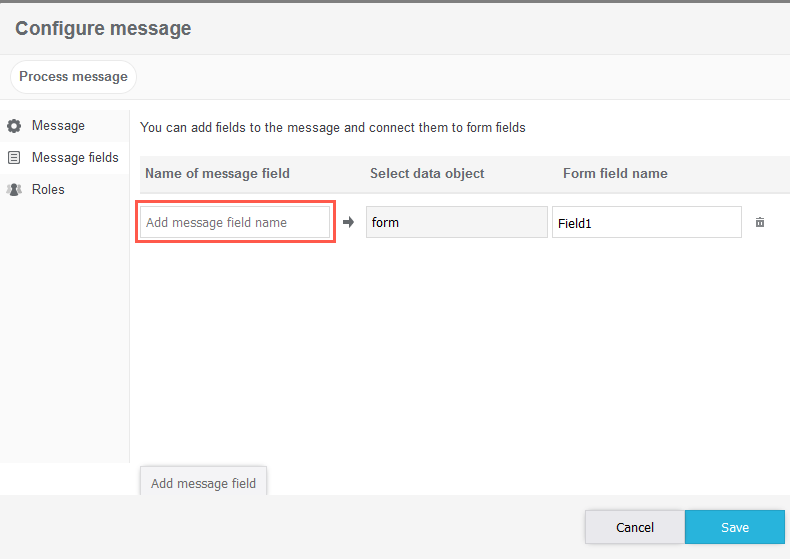Click the Add message field button
The height and width of the screenshot is (559, 790).
tap(203, 483)
